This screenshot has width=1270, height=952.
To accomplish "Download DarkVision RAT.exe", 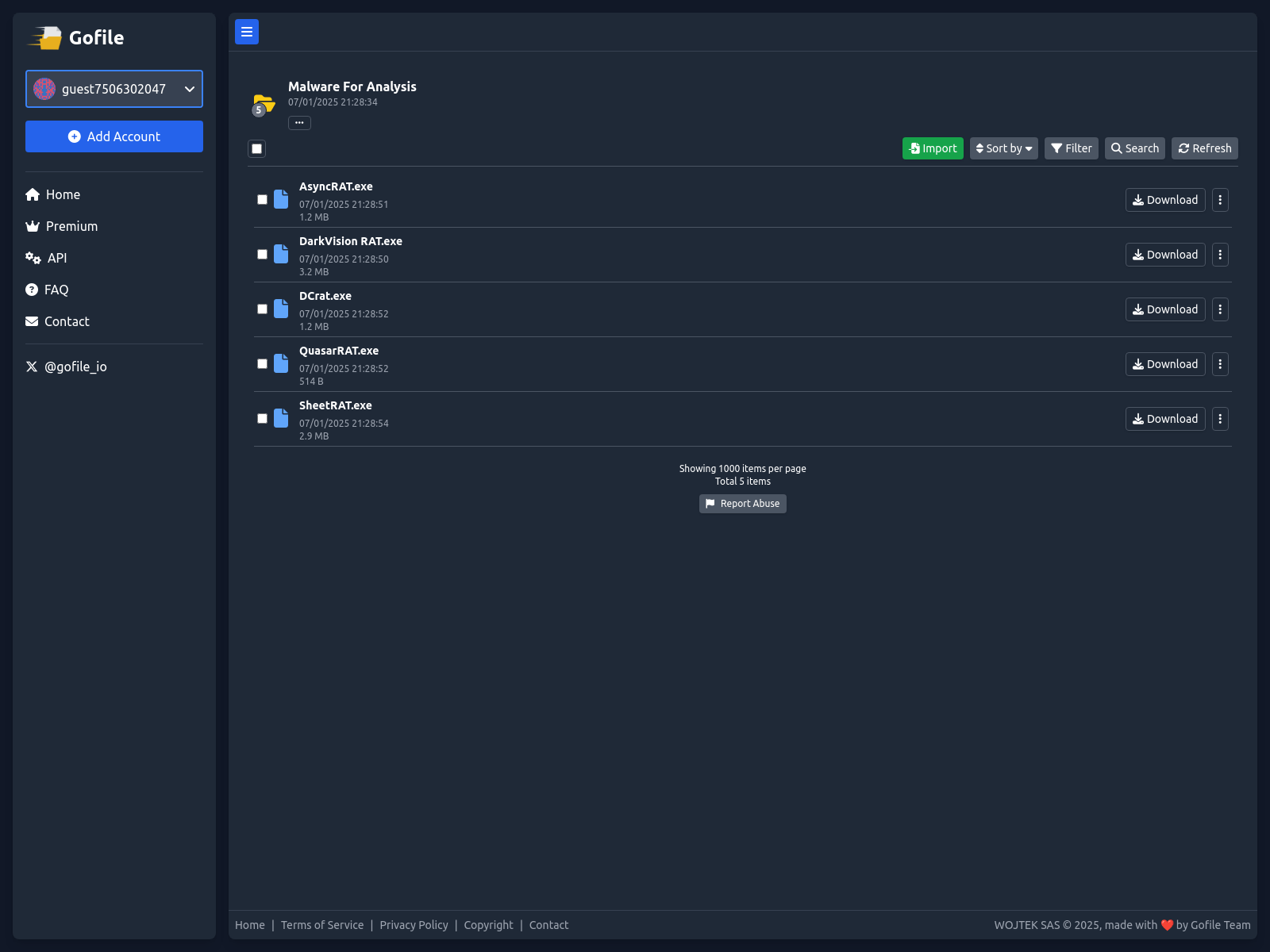I will pyautogui.click(x=1165, y=255).
